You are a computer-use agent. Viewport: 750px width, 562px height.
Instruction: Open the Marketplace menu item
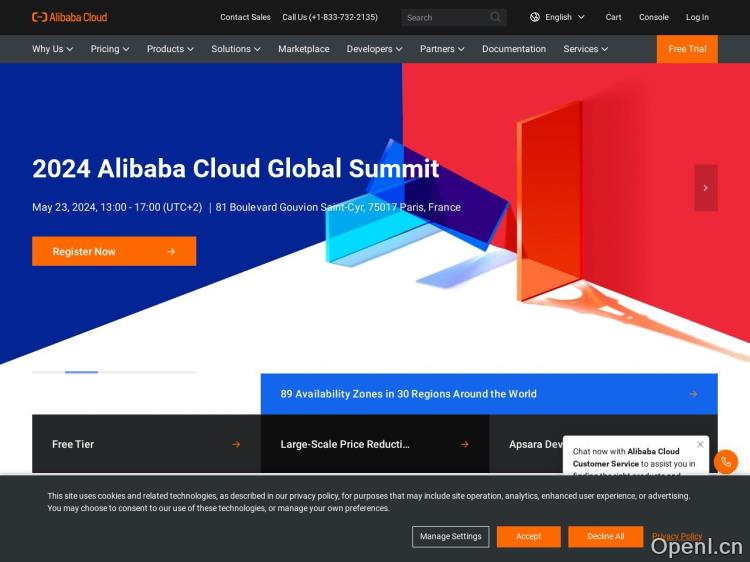pyautogui.click(x=303, y=49)
